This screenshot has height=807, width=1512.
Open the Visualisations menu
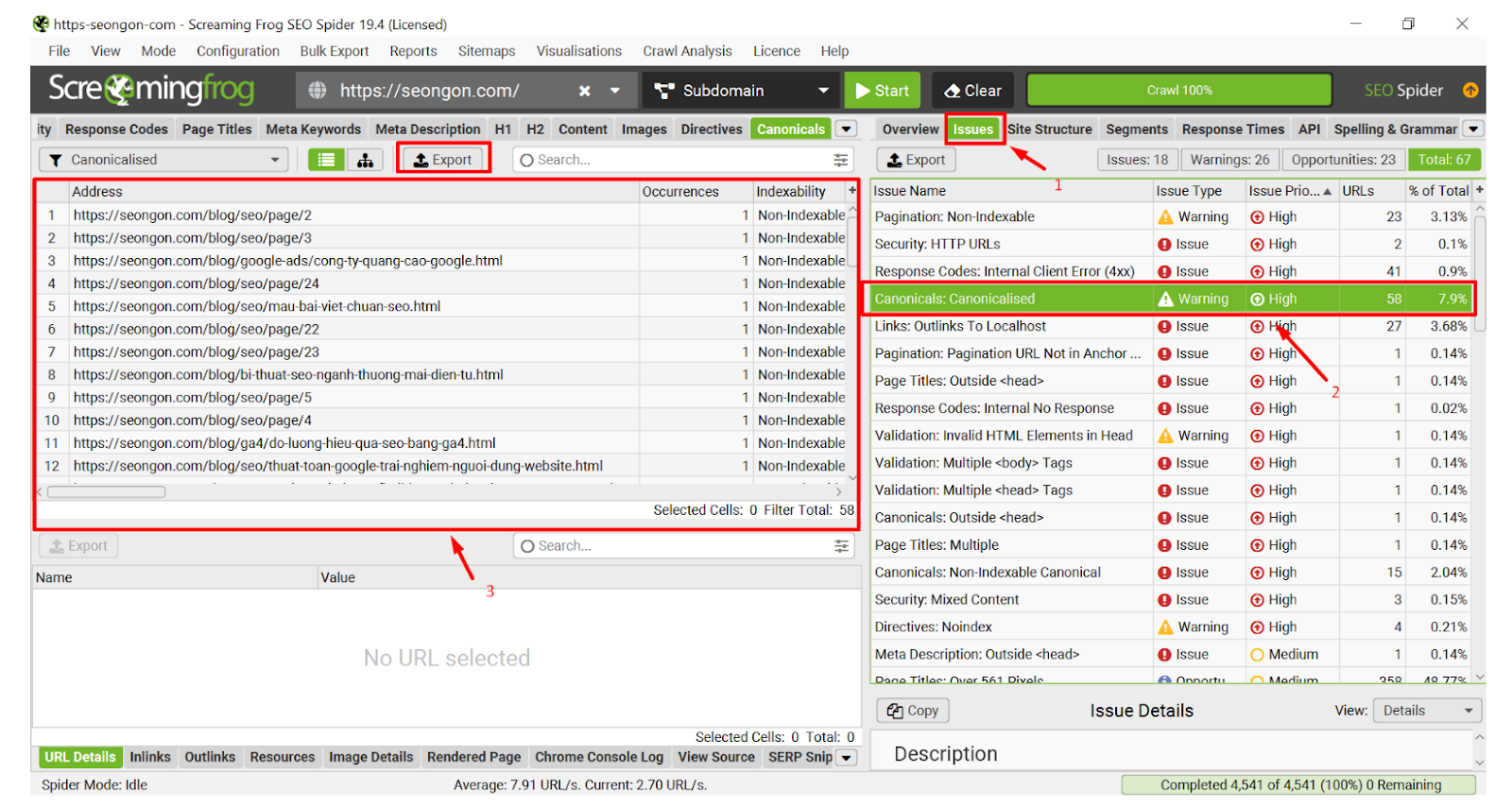coord(579,51)
